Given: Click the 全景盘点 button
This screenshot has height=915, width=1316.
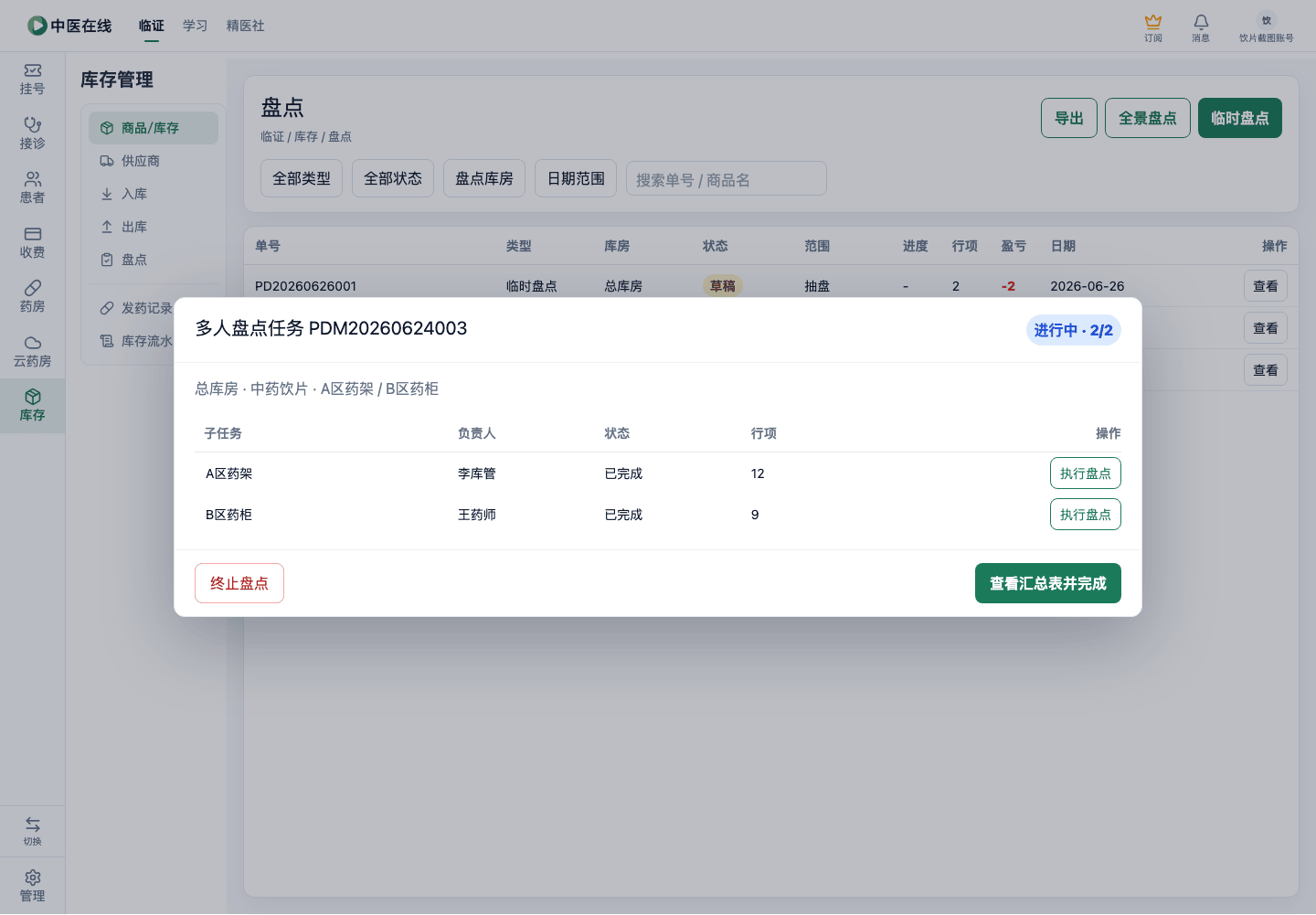Looking at the screenshot, I should pos(1148,118).
